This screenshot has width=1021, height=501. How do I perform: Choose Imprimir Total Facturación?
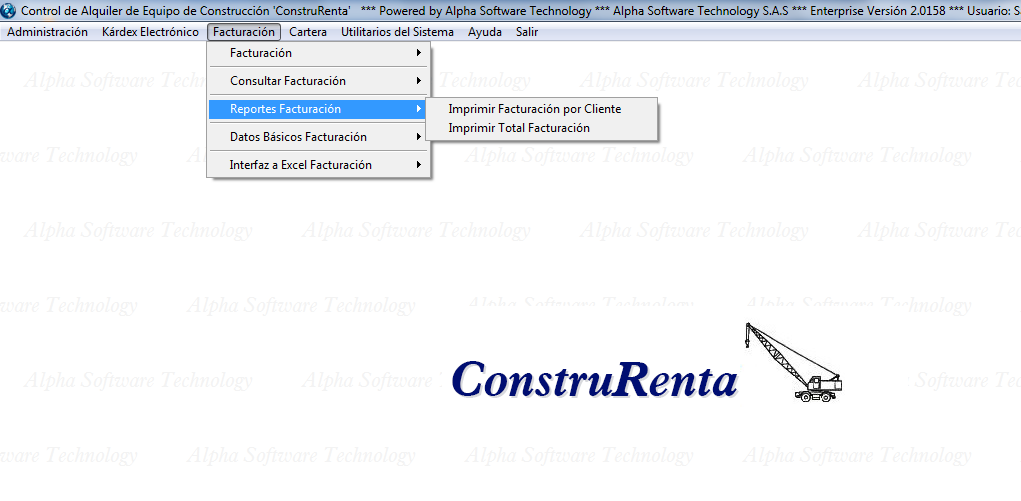pos(518,128)
